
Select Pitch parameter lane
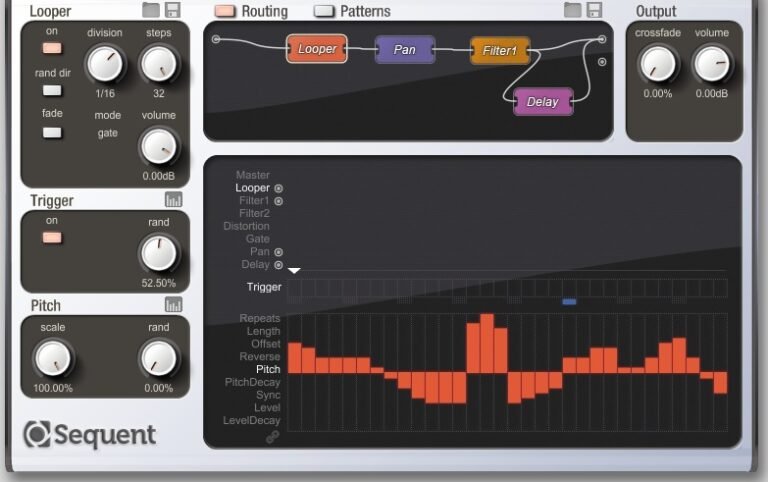(x=268, y=369)
